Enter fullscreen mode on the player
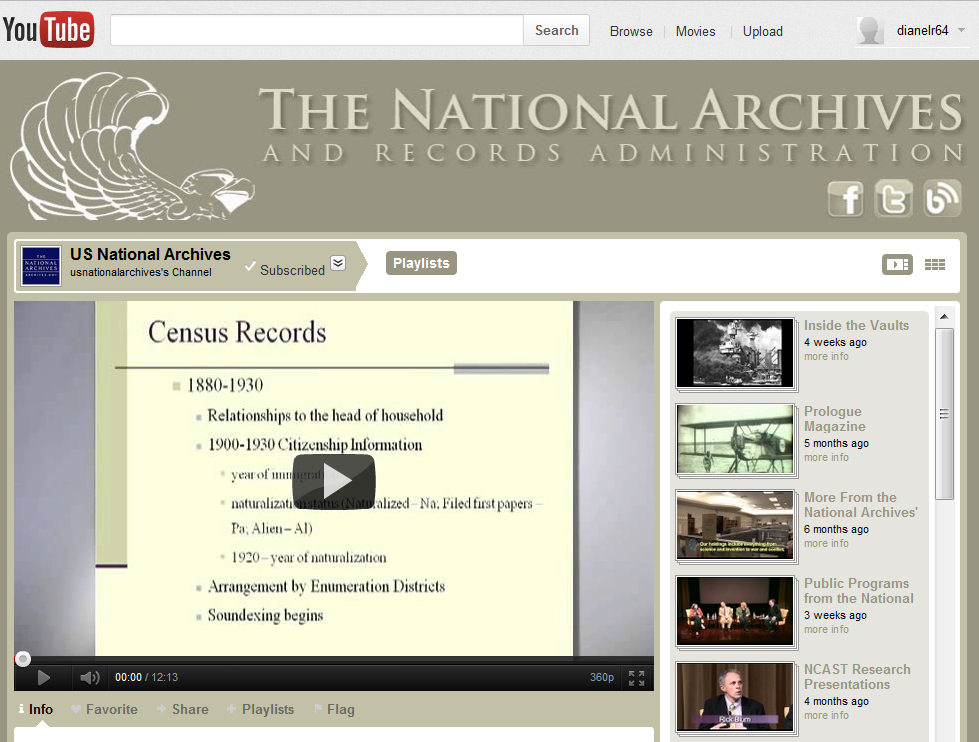The height and width of the screenshot is (742, 979). click(636, 677)
